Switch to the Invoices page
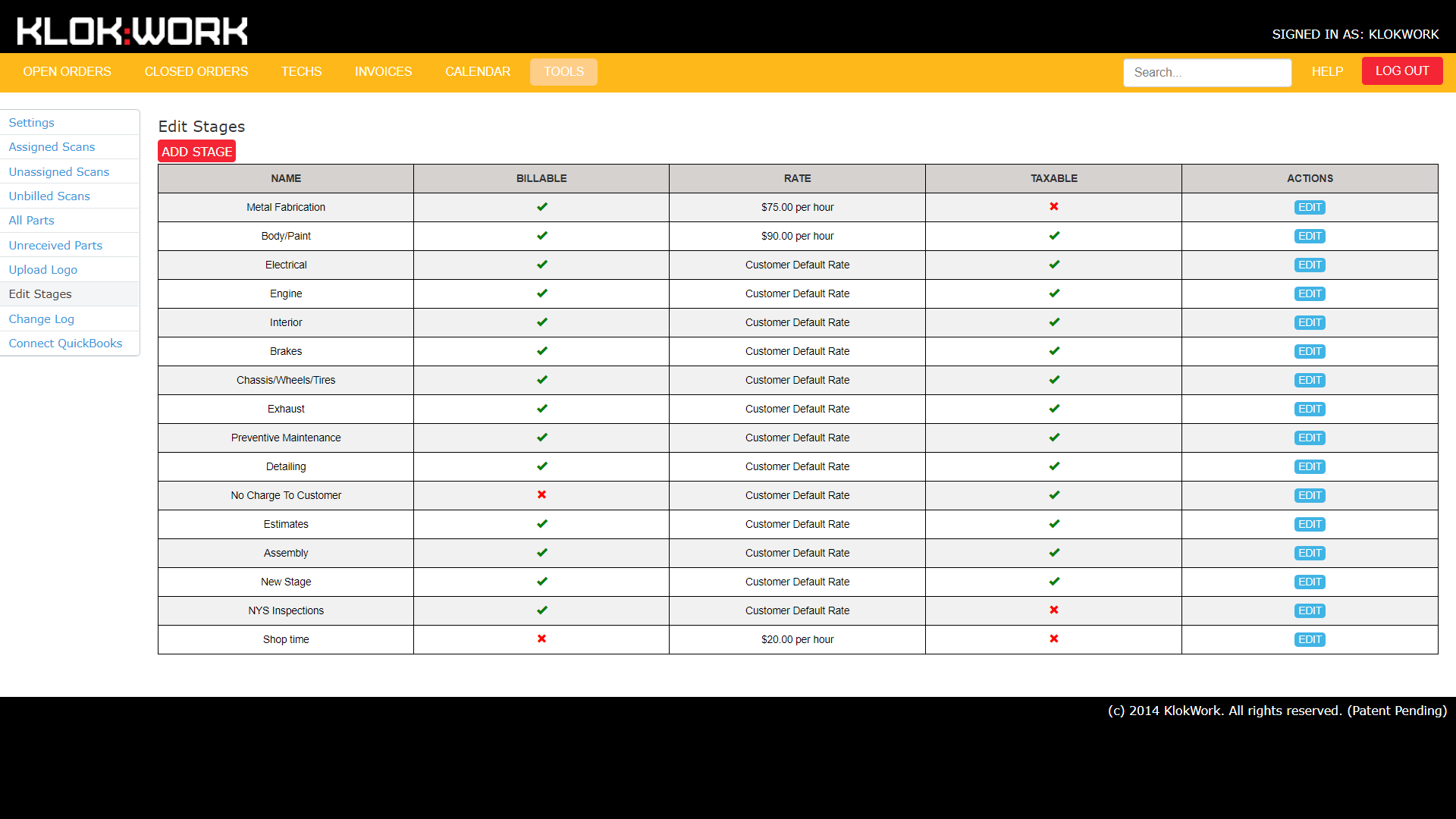Screen dimensions: 1456x819 [x=383, y=71]
